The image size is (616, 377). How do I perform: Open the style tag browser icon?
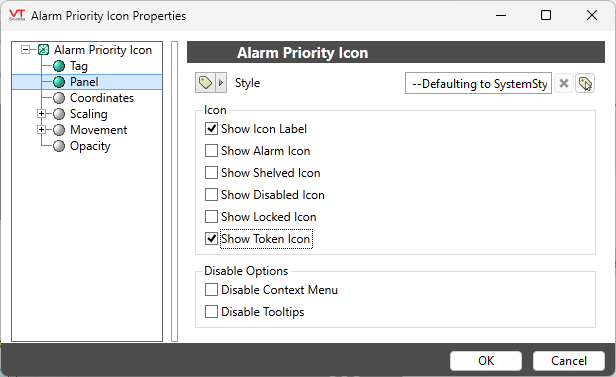(585, 83)
